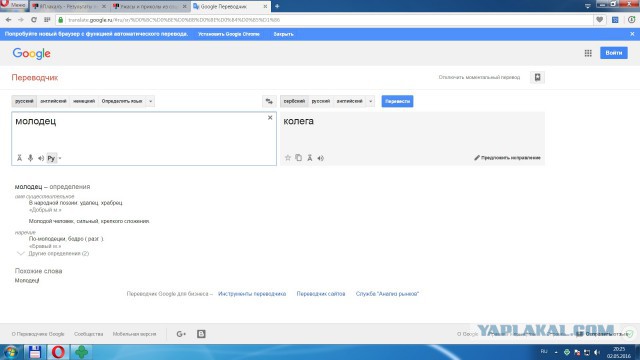
Task: Open the Переводчик heading link
Action: click(35, 78)
